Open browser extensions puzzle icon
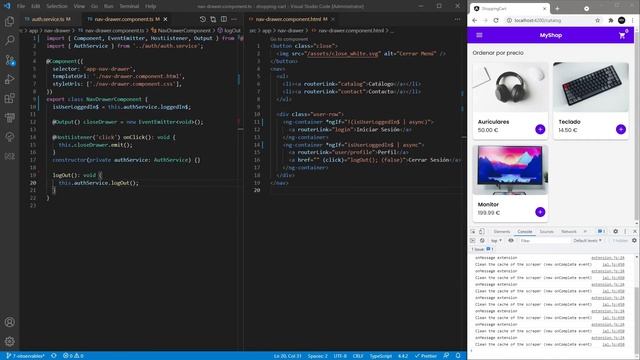 [x=611, y=20]
